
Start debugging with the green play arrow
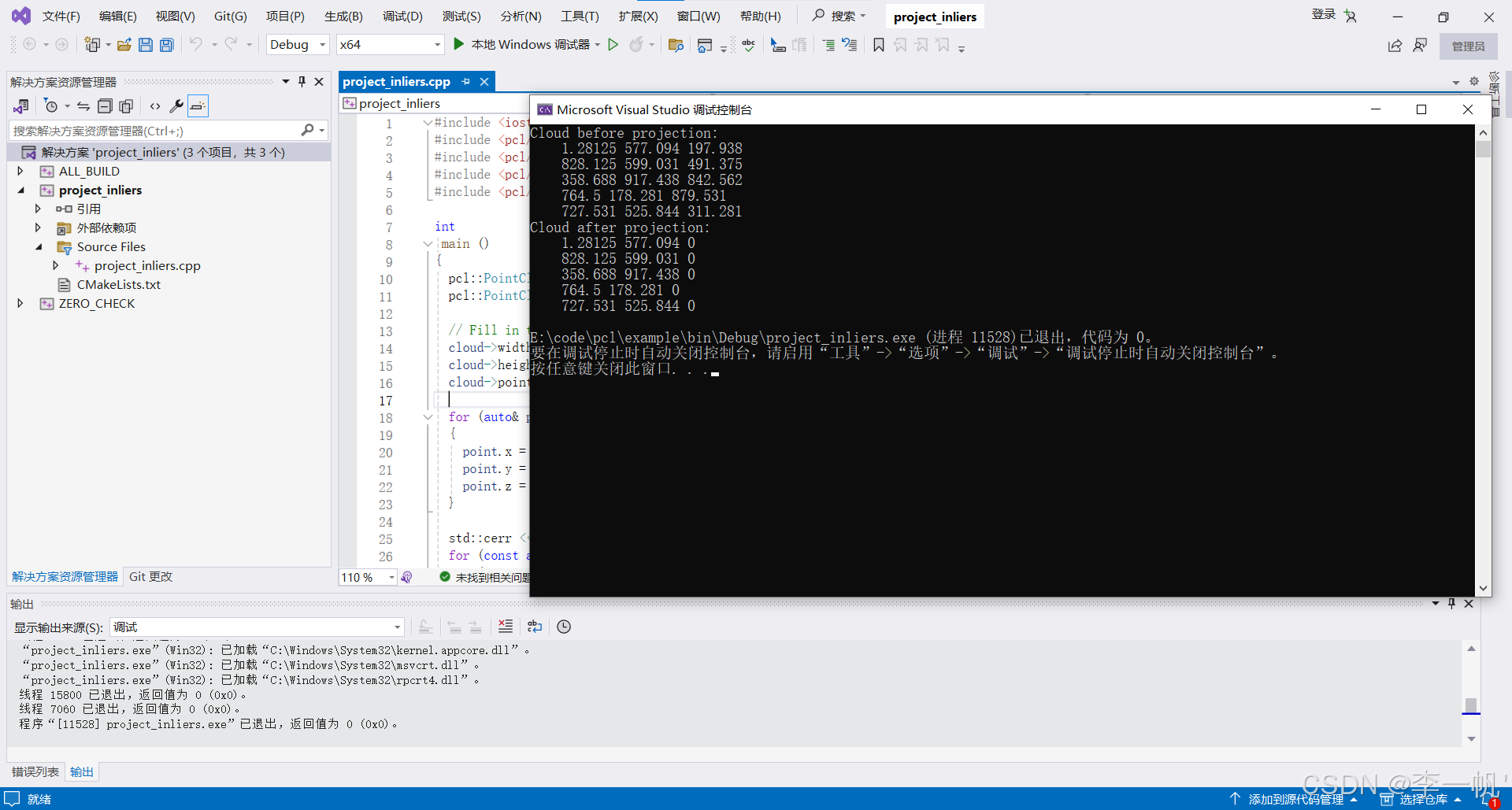tap(459, 44)
